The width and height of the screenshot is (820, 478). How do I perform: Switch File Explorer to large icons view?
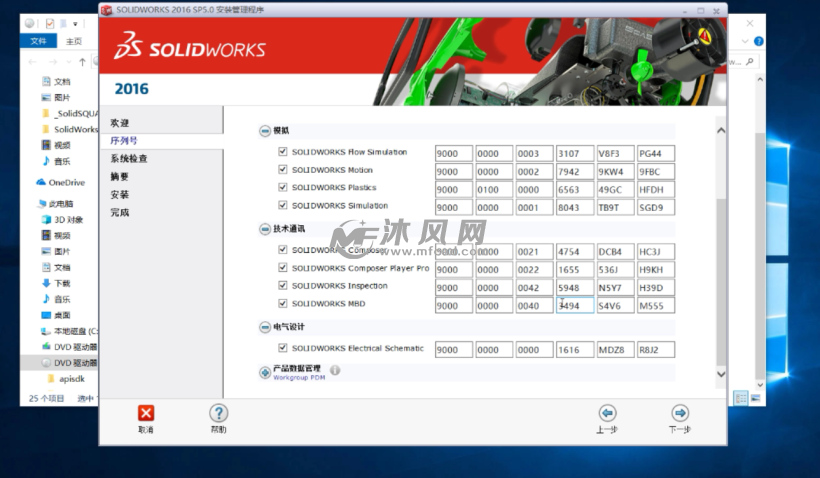click(756, 399)
